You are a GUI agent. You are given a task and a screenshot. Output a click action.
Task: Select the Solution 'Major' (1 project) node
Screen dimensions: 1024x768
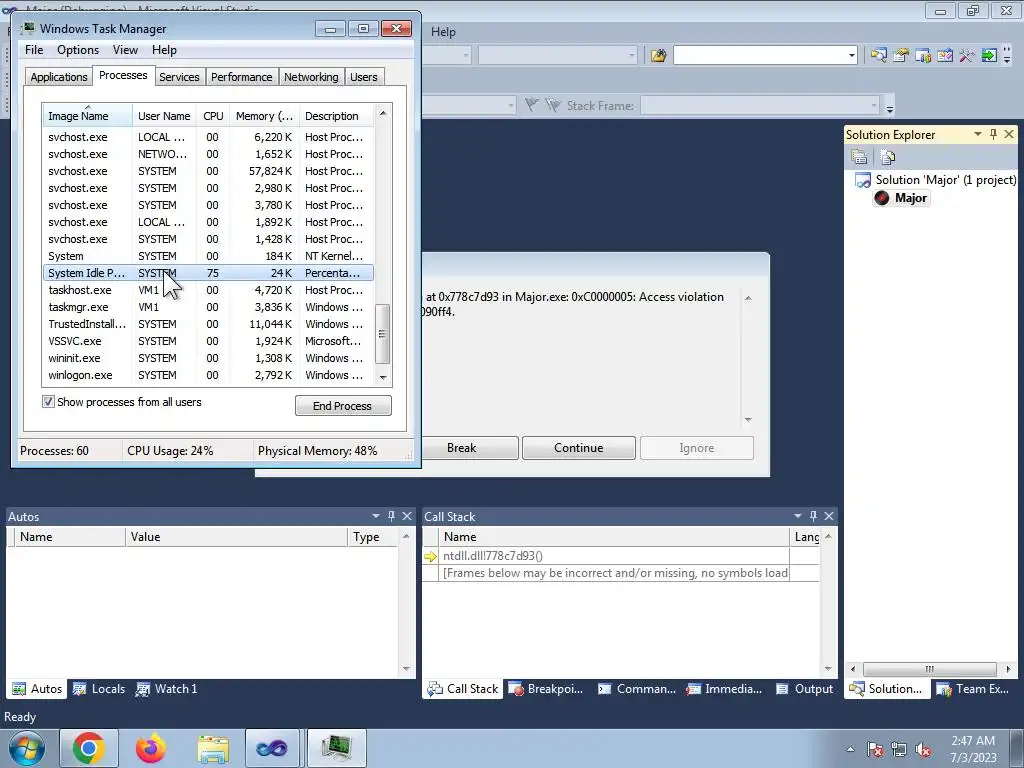click(x=936, y=180)
